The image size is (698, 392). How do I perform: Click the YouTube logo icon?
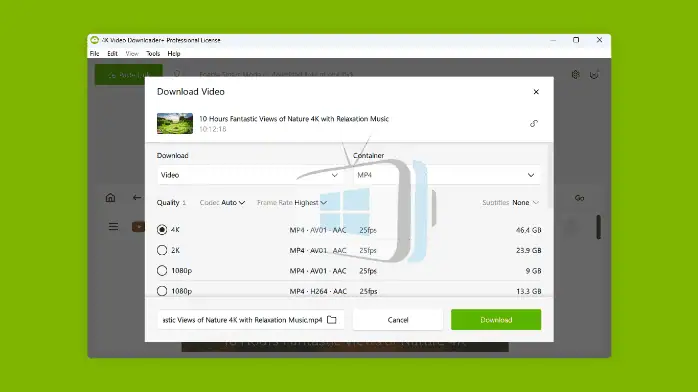(x=138, y=227)
